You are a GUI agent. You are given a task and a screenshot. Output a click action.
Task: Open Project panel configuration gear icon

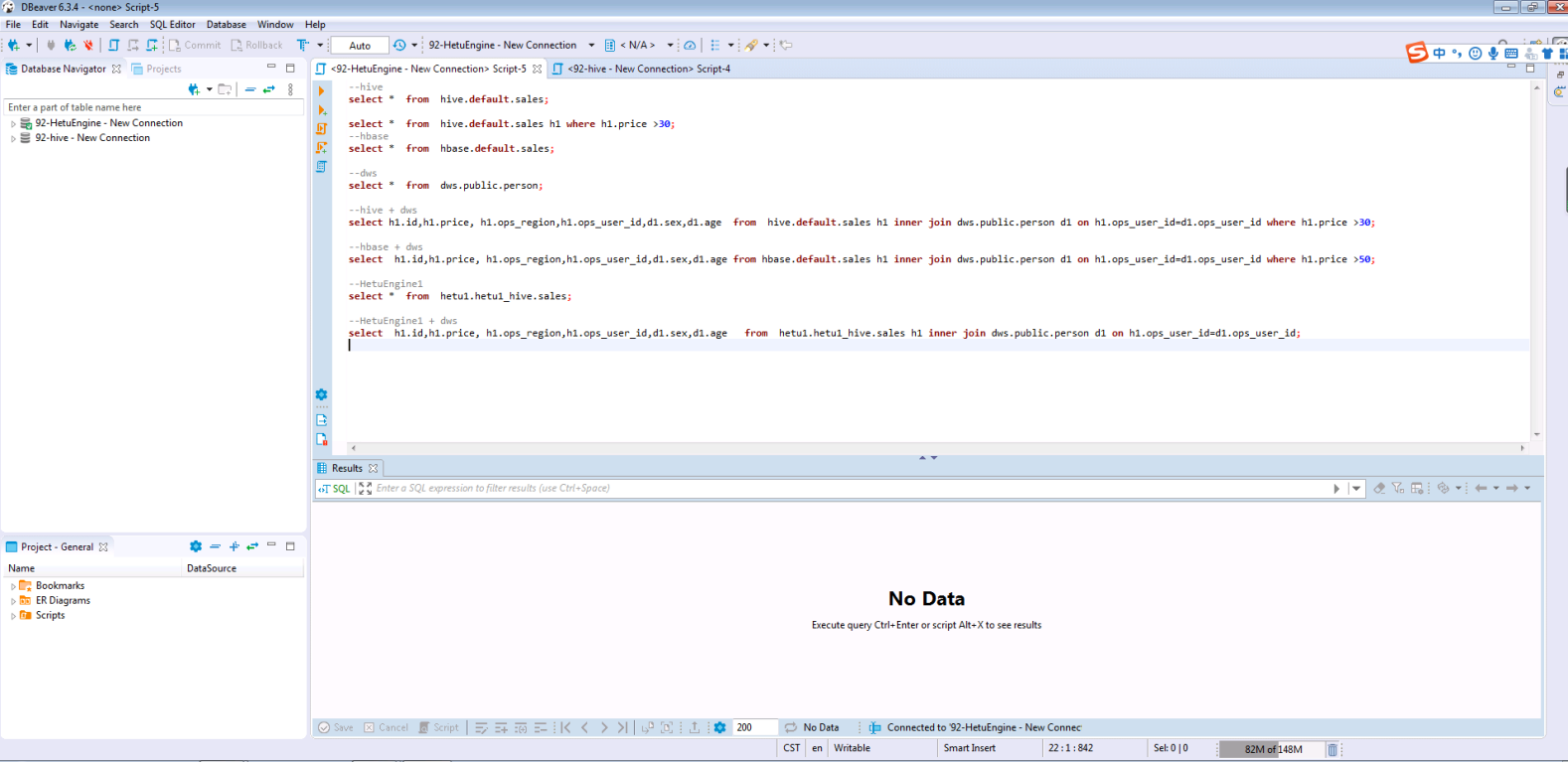point(196,546)
